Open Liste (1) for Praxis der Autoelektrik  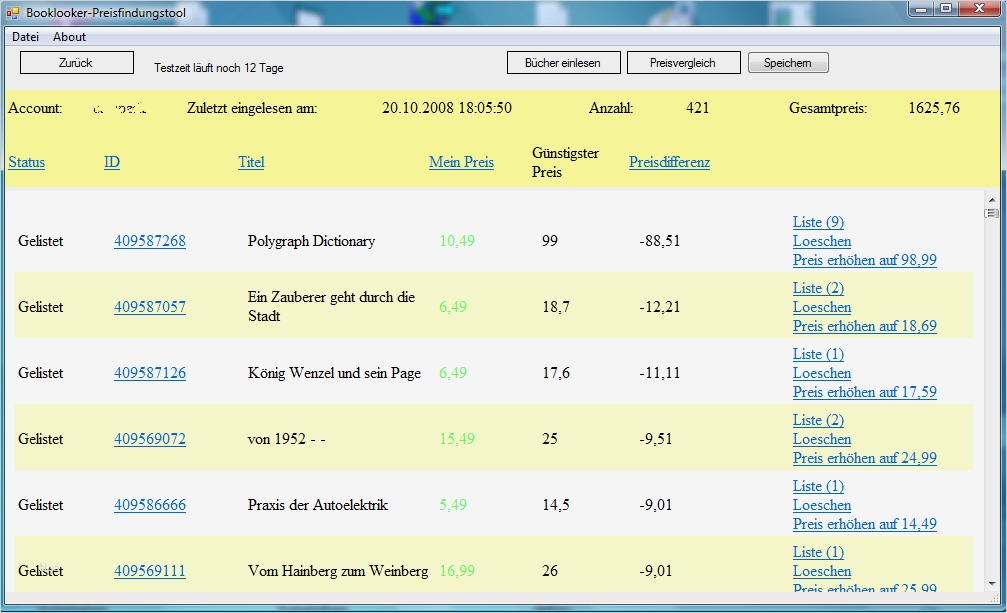coord(818,487)
